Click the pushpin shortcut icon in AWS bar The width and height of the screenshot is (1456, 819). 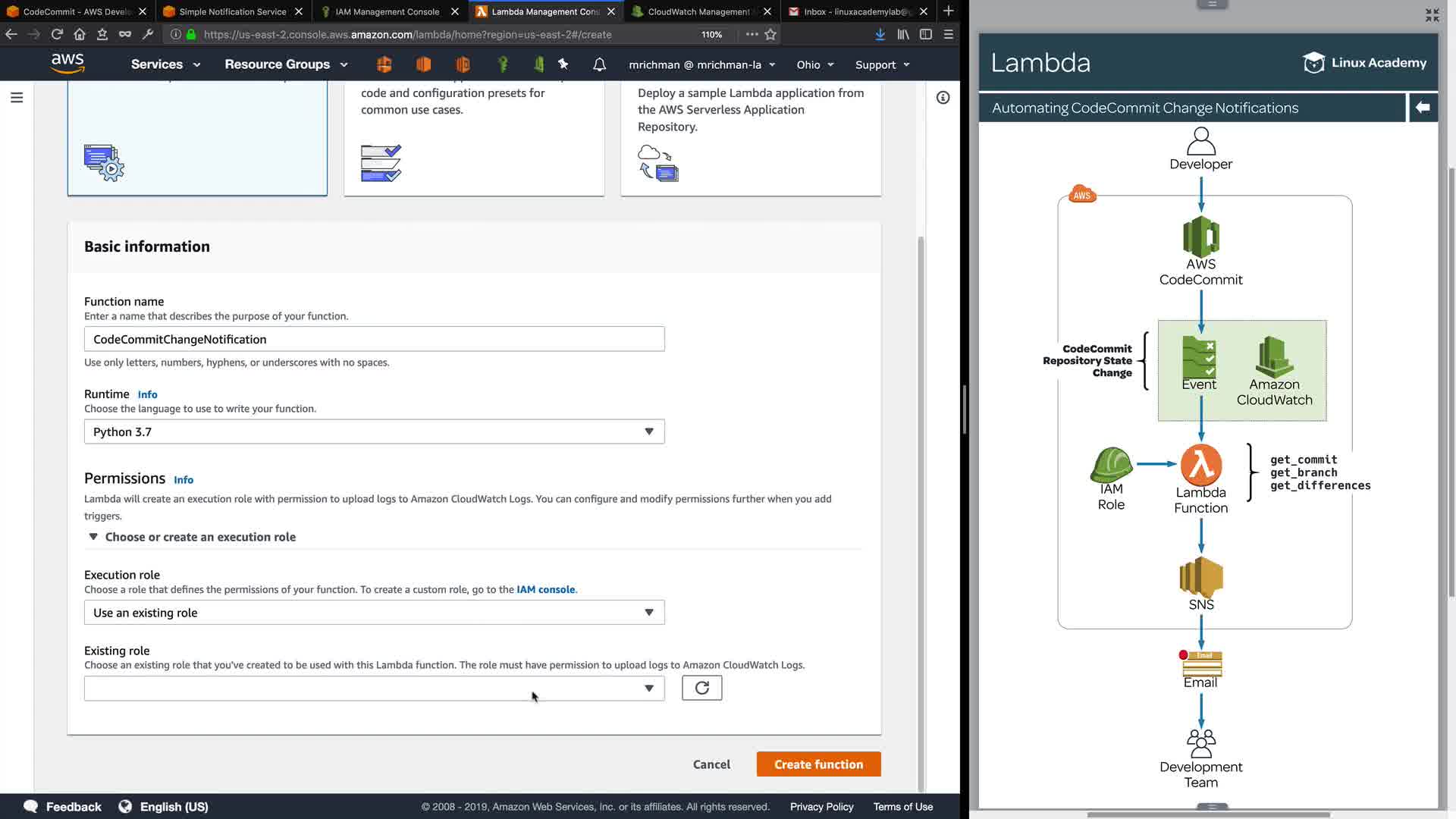coord(563,64)
